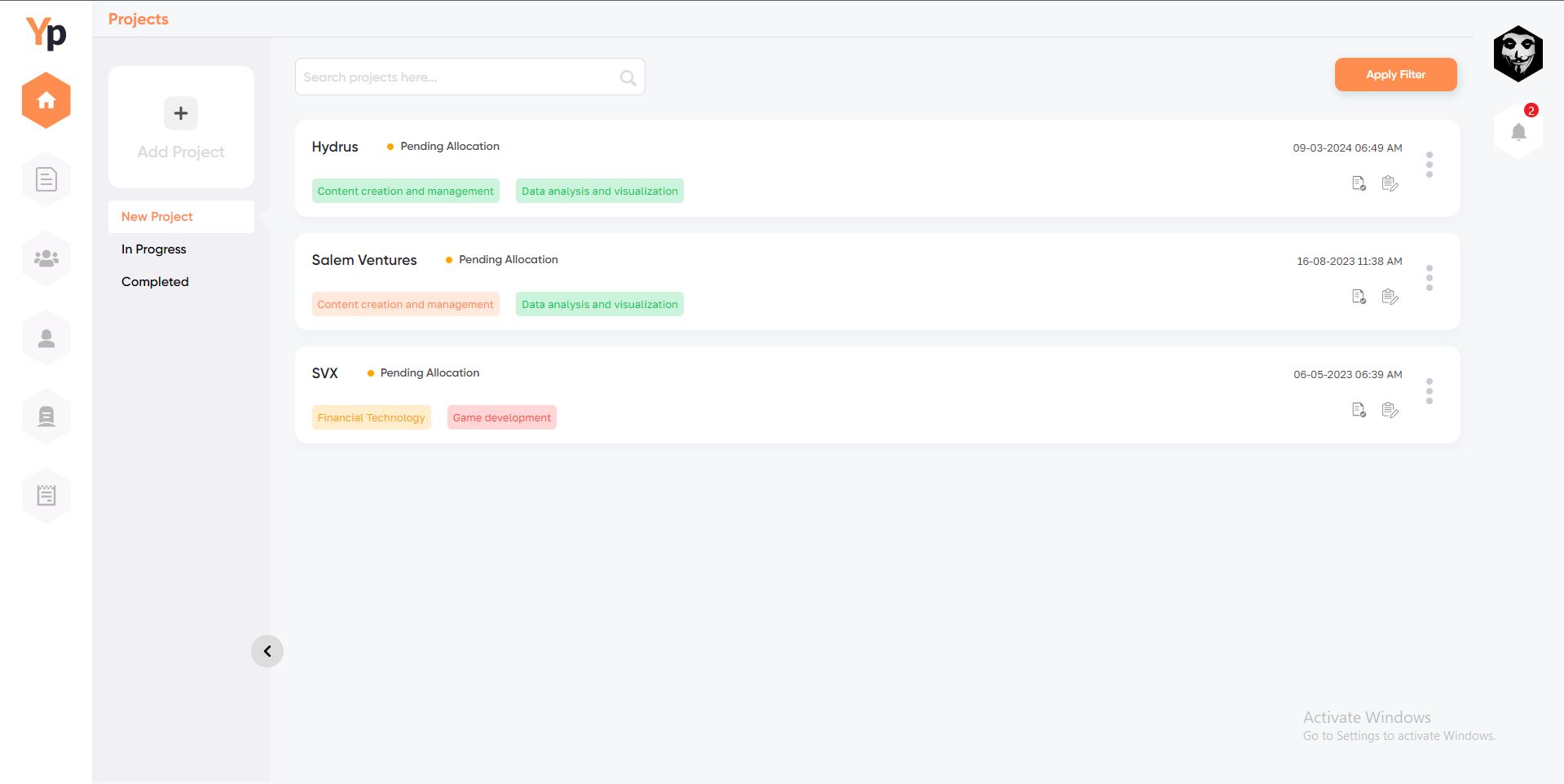Click the edit document icon for SVX

(1390, 410)
